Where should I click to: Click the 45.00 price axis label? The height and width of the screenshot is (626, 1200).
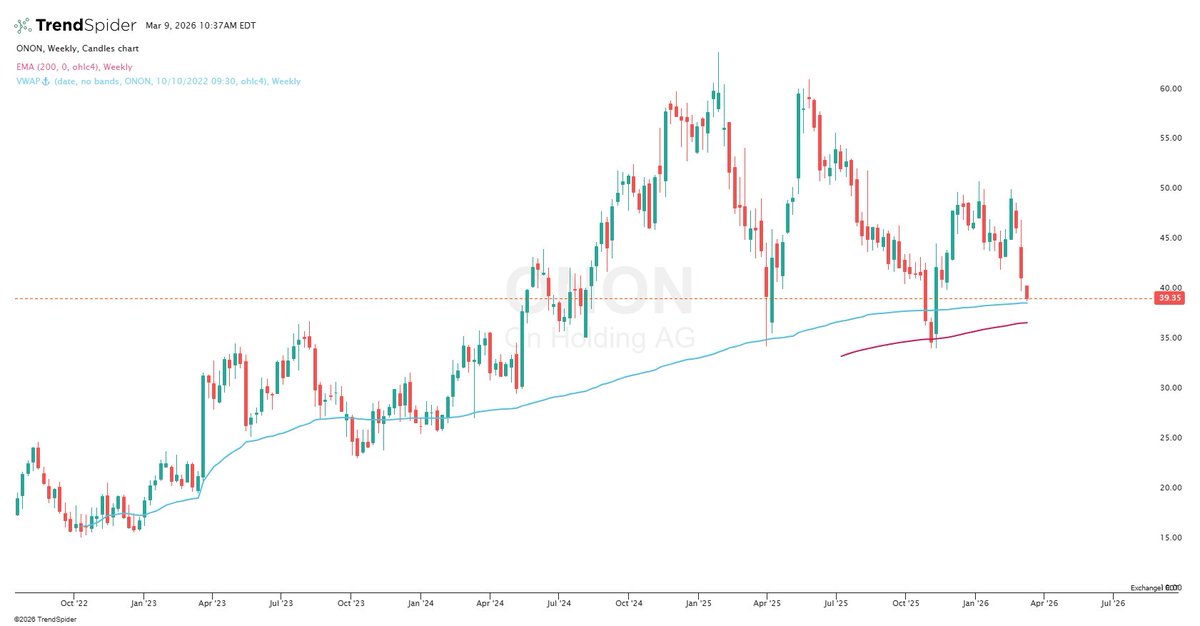tap(1170, 238)
